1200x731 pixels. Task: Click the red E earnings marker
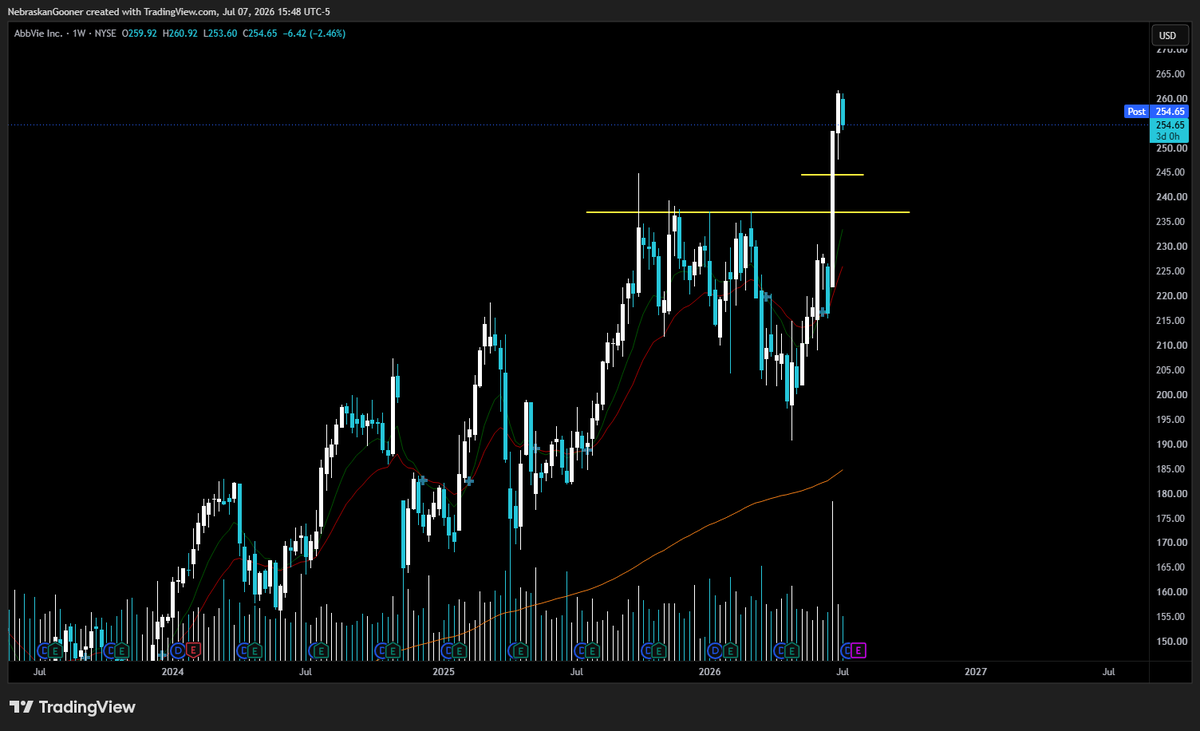pyautogui.click(x=192, y=650)
